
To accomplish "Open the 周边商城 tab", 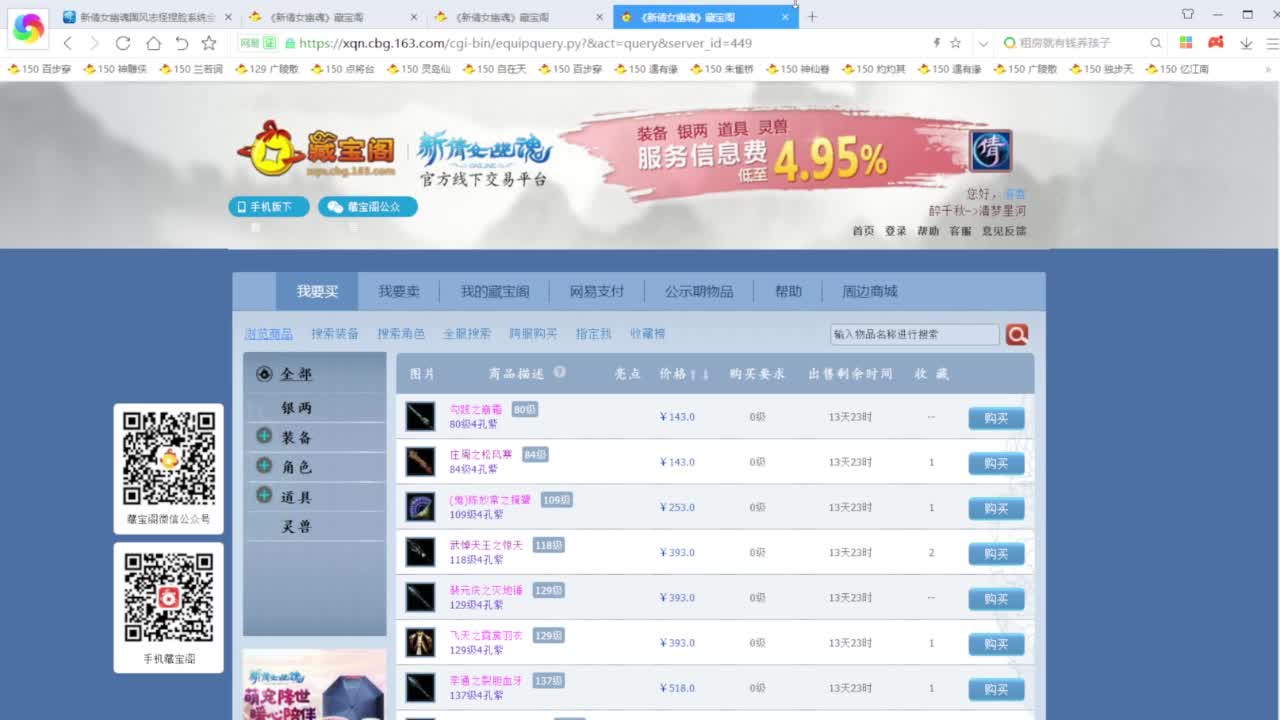I will [870, 291].
